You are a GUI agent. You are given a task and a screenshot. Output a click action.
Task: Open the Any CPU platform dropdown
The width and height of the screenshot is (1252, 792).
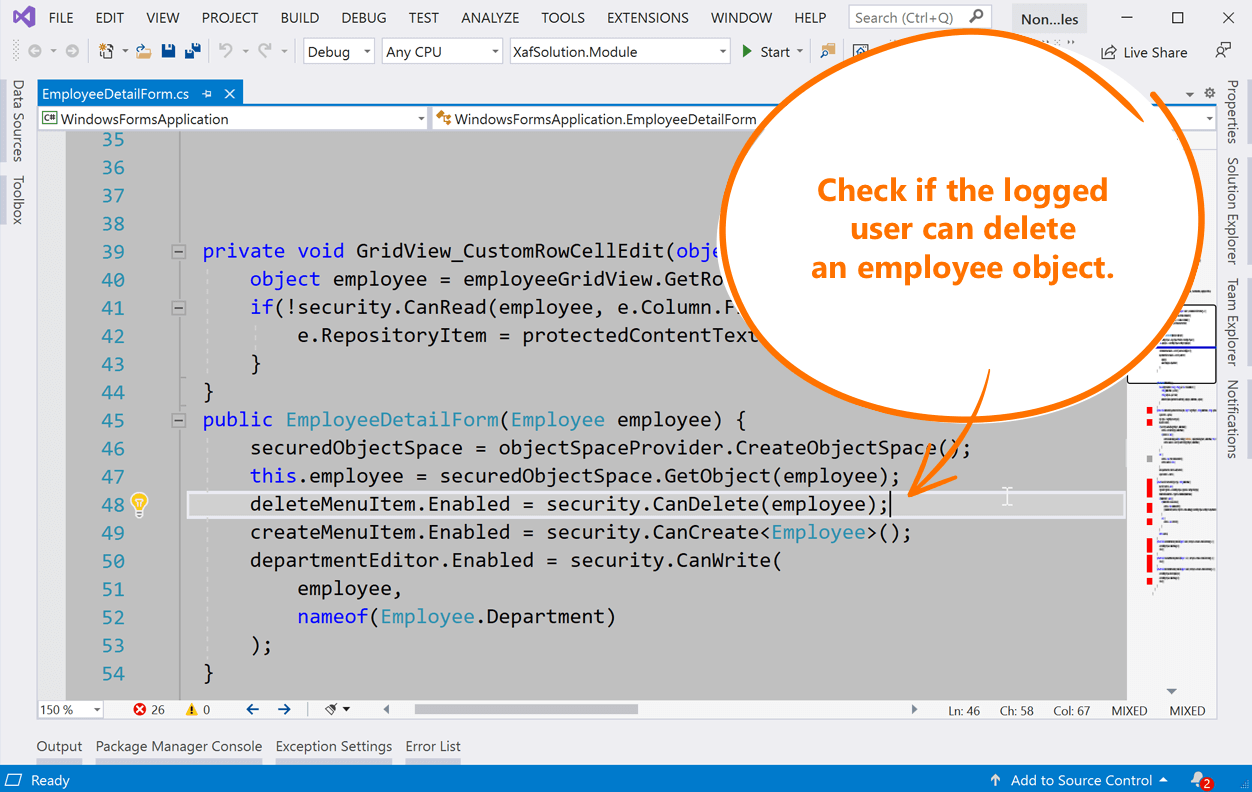click(x=441, y=51)
